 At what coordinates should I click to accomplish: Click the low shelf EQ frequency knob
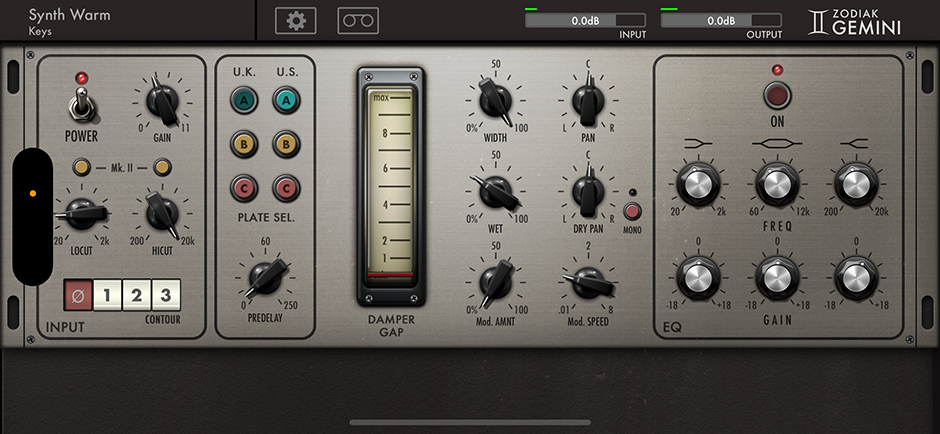(696, 184)
